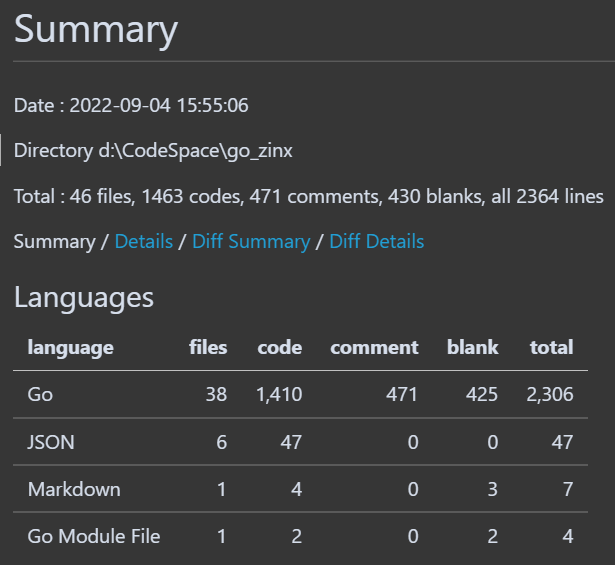The height and width of the screenshot is (565, 615).
Task: Click the Total files summary line
Action: pos(308,197)
